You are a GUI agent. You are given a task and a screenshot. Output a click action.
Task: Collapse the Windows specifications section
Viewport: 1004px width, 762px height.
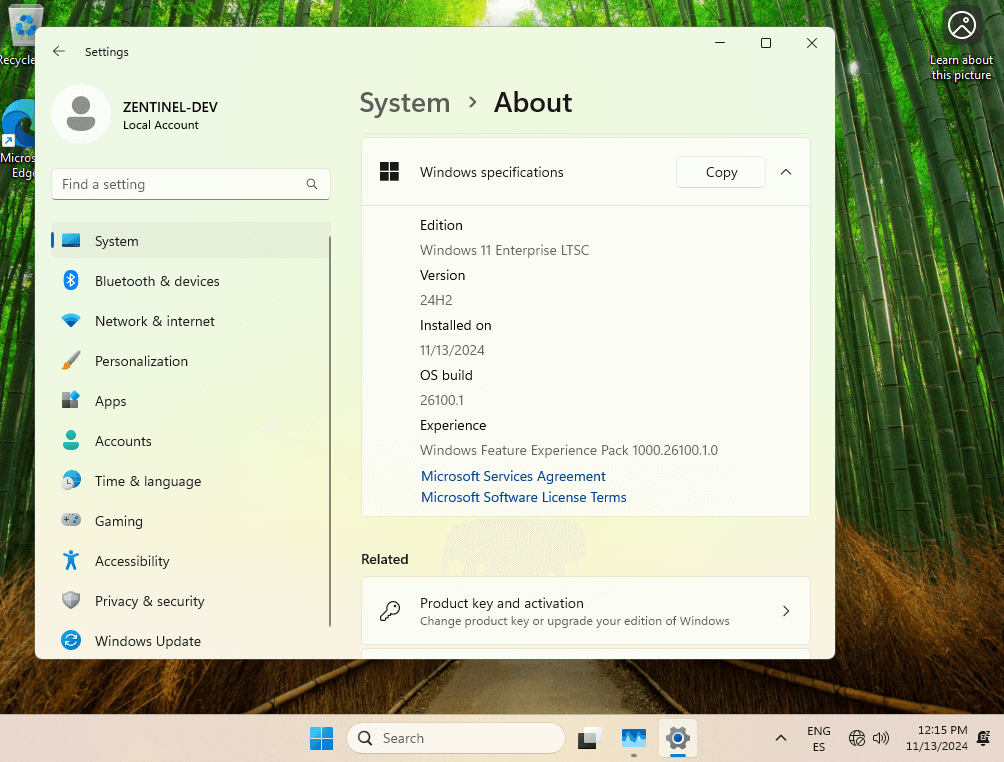[786, 172]
